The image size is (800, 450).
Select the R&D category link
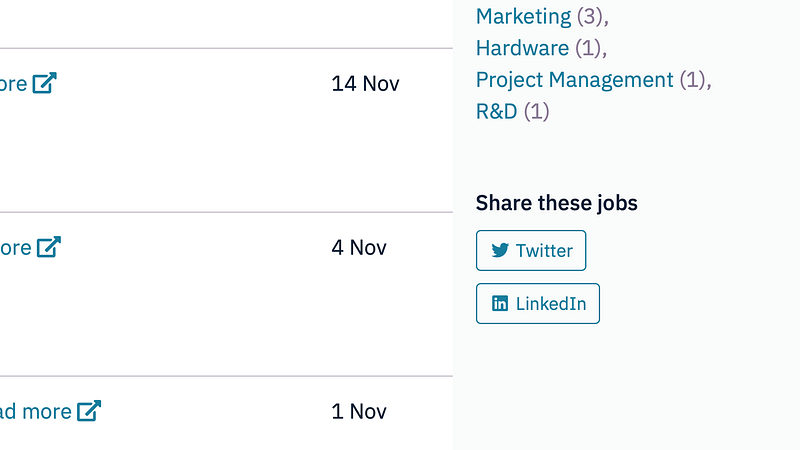tap(497, 111)
